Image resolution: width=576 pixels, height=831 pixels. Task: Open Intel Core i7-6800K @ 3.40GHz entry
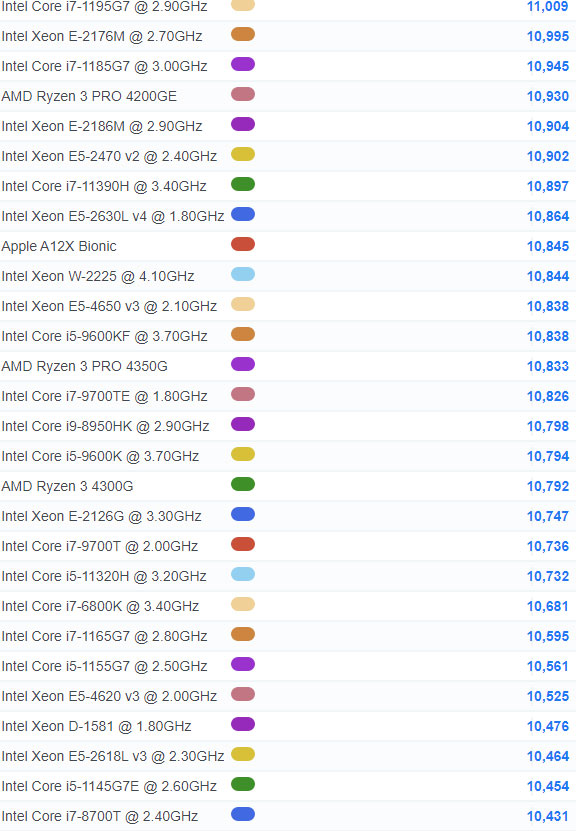coord(100,606)
